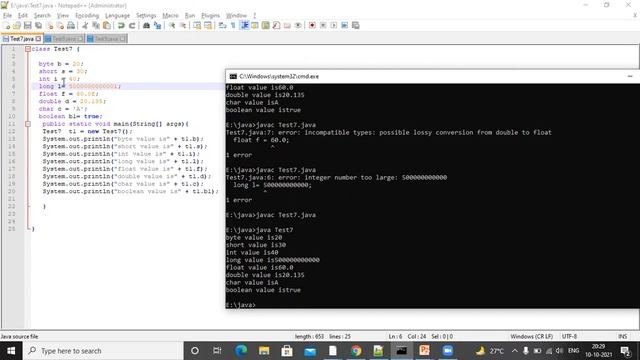Collapse main method fold marker
The height and width of the screenshot is (360, 640).
(28, 124)
